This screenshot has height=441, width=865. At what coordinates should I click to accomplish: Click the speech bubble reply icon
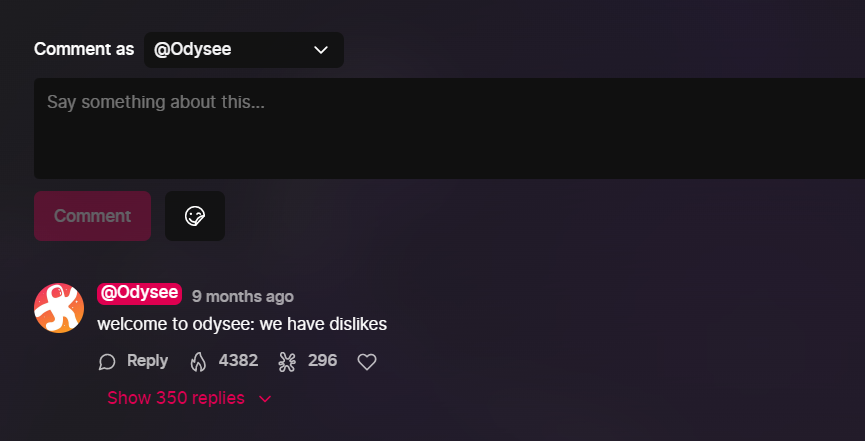(x=106, y=362)
